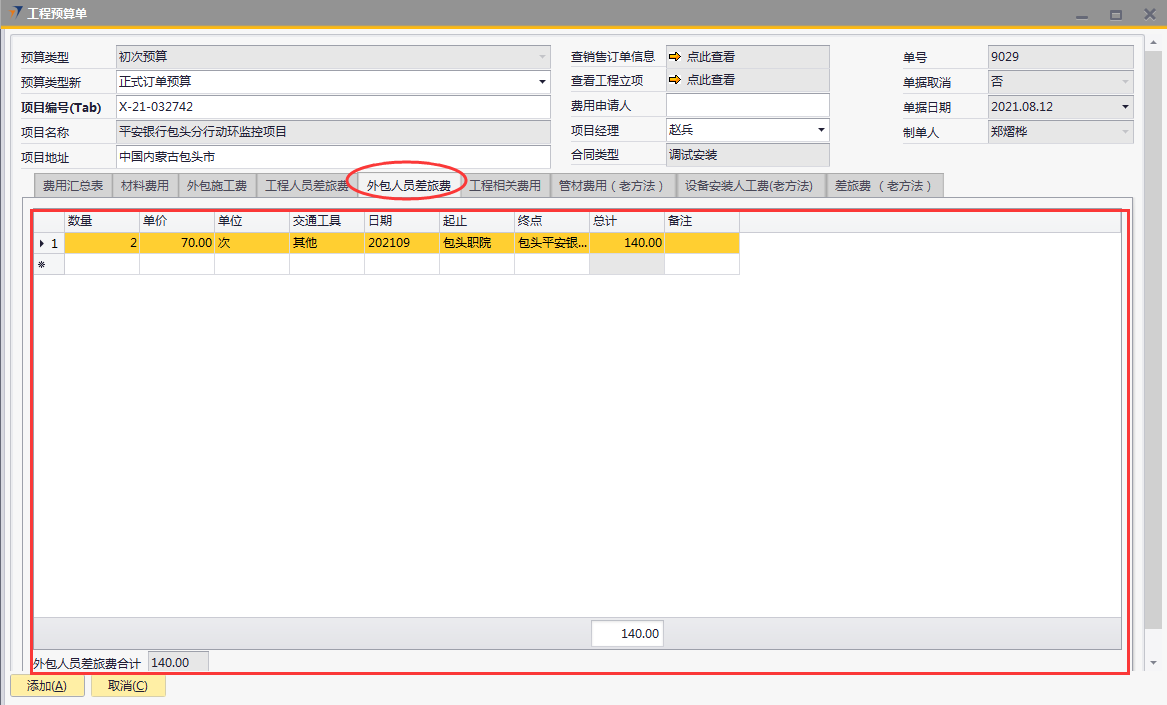The image size is (1167, 705).
Task: Open the 项目经理 dropdown list
Action: 821,130
